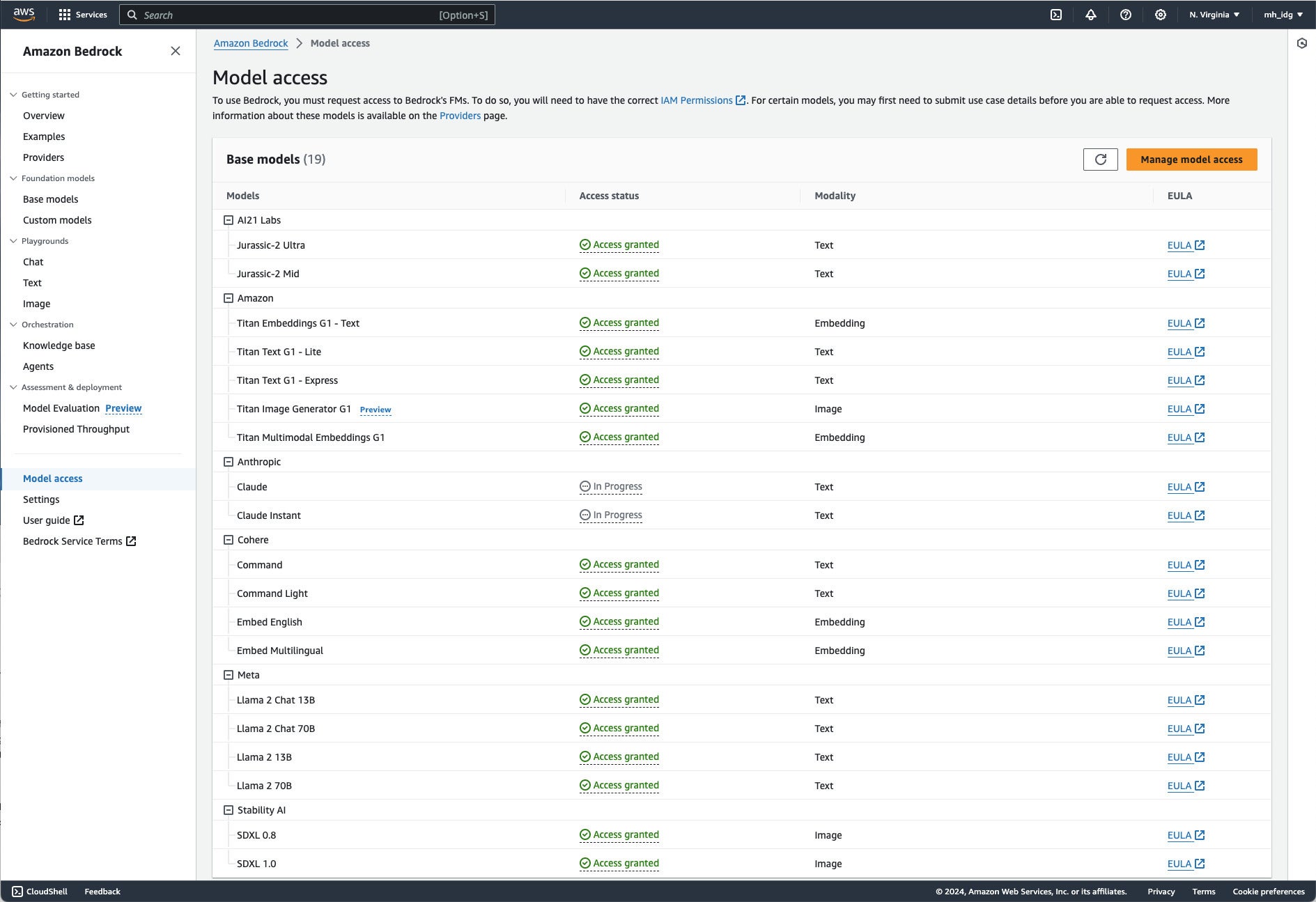Click the Access status column header
Screen dimensions: 1316x902
point(609,196)
